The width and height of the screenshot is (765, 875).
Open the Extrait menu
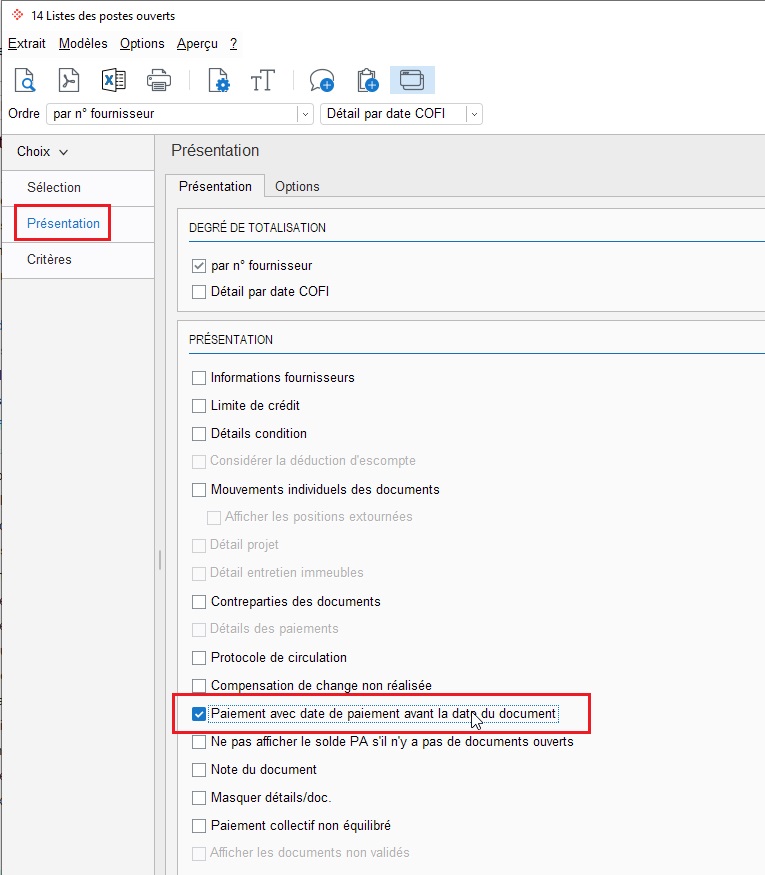pyautogui.click(x=27, y=44)
